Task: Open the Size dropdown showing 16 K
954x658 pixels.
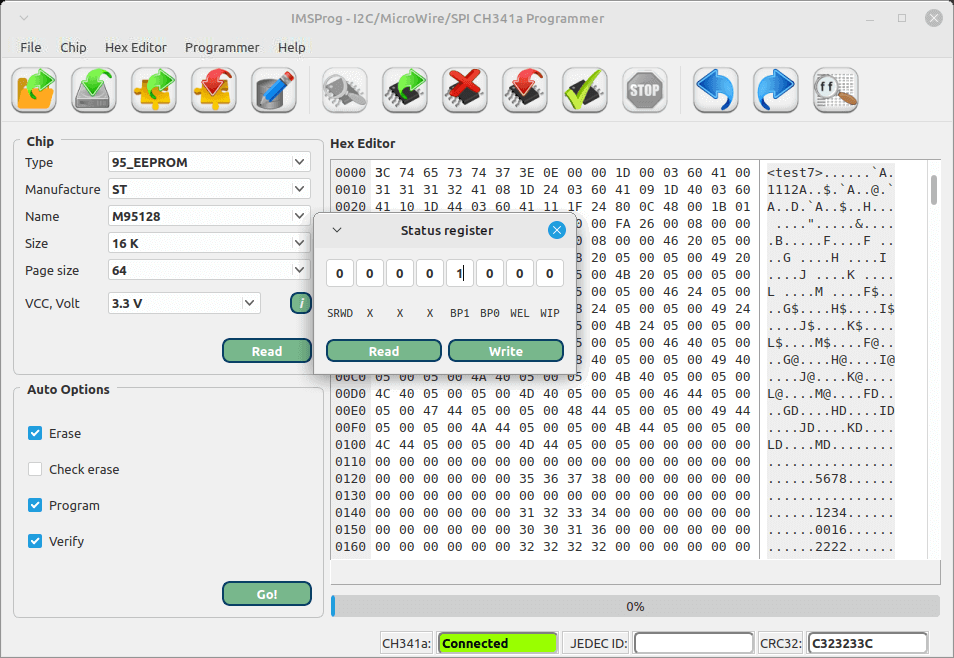Action: click(209, 243)
